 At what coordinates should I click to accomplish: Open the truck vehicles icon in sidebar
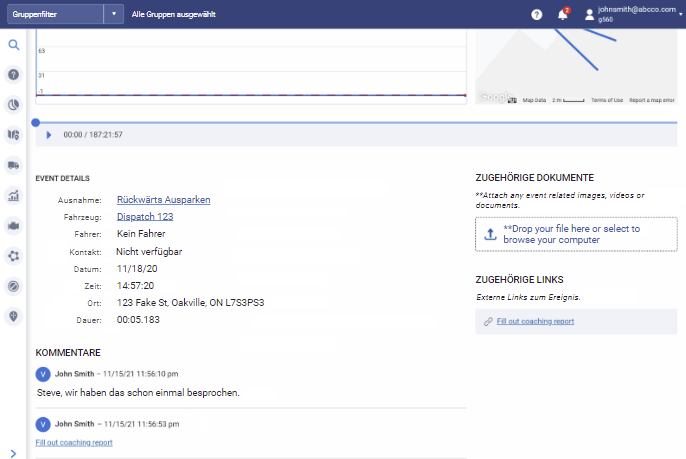(14, 165)
